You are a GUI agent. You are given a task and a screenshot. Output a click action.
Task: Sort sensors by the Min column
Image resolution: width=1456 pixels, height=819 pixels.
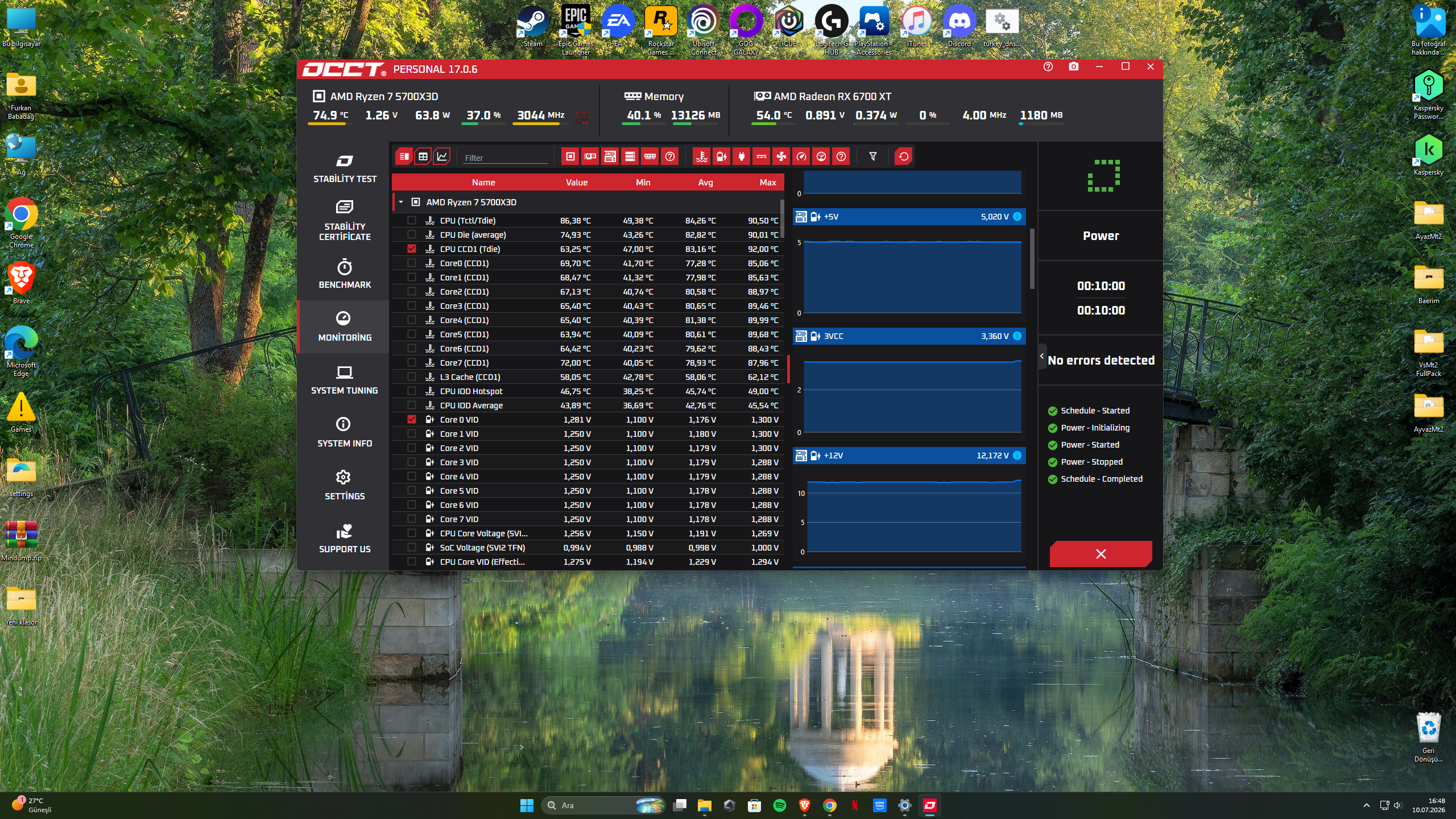pyautogui.click(x=643, y=183)
